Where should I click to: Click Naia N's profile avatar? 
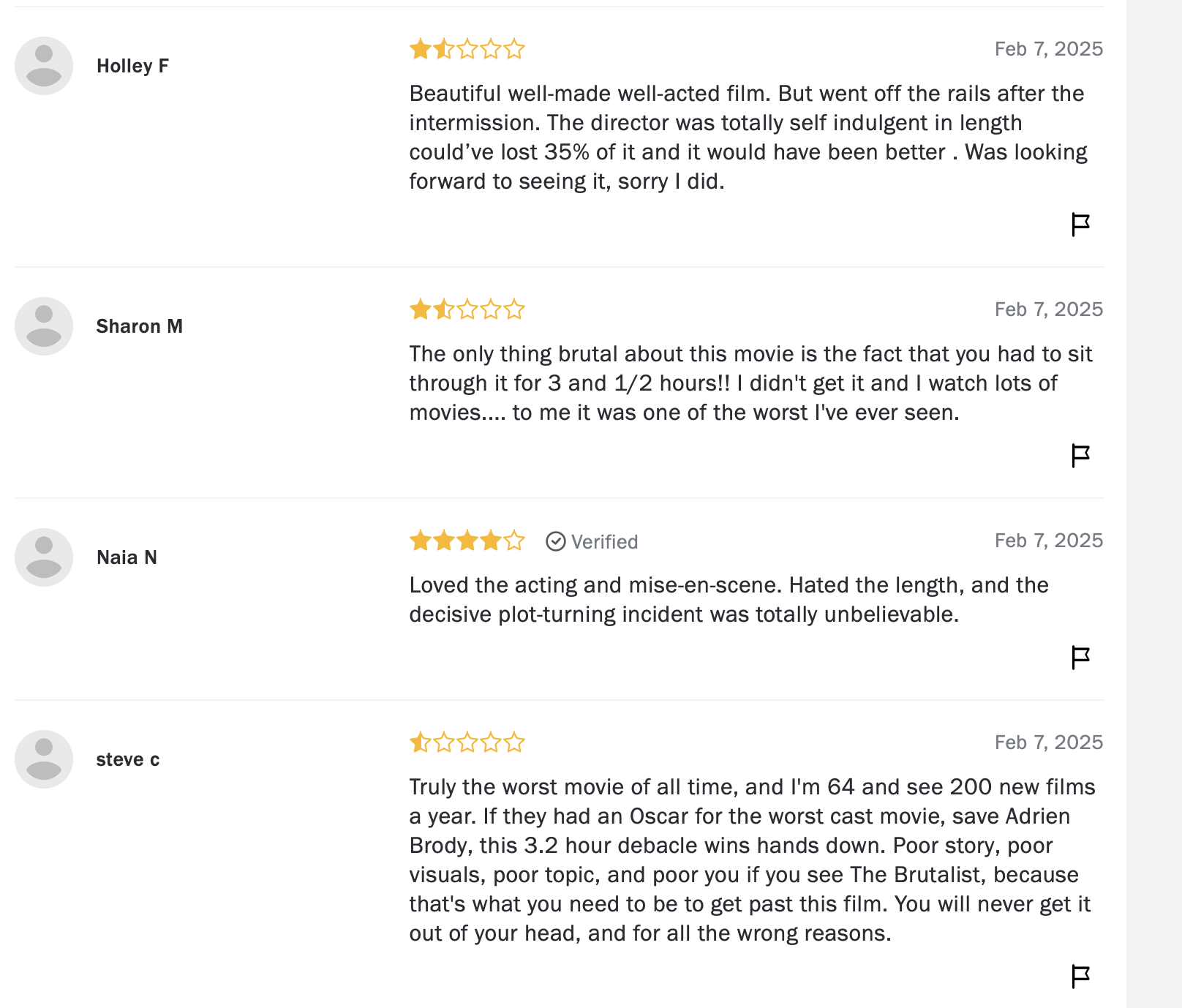44,557
